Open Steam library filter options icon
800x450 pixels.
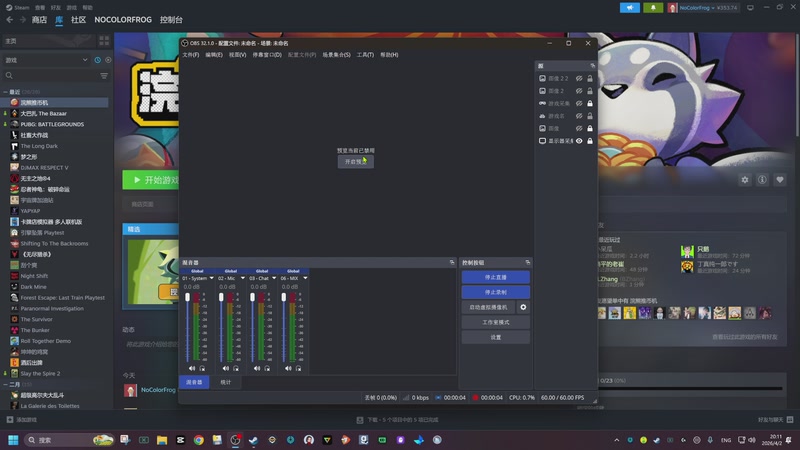(x=104, y=76)
